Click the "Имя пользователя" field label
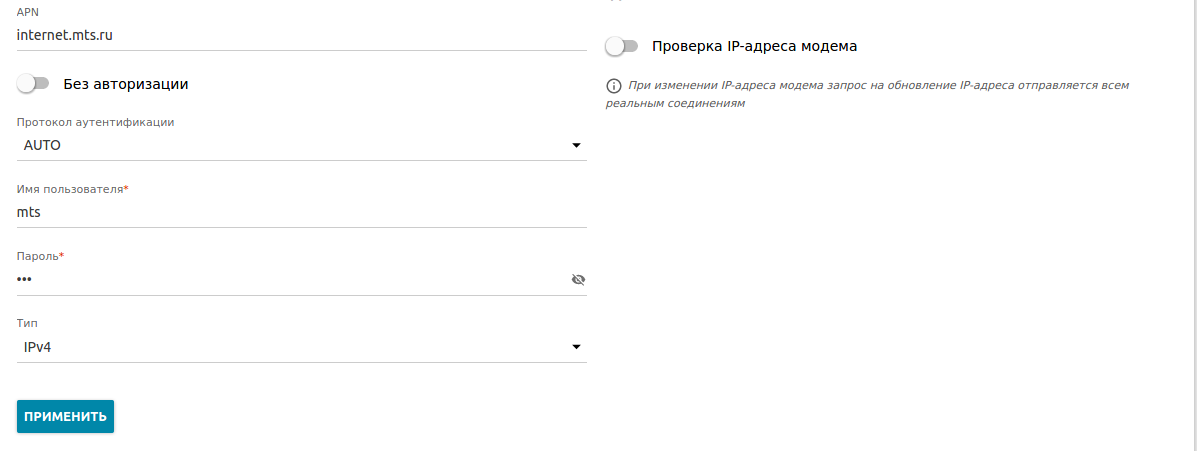The height and width of the screenshot is (451, 1197). [x=70, y=189]
